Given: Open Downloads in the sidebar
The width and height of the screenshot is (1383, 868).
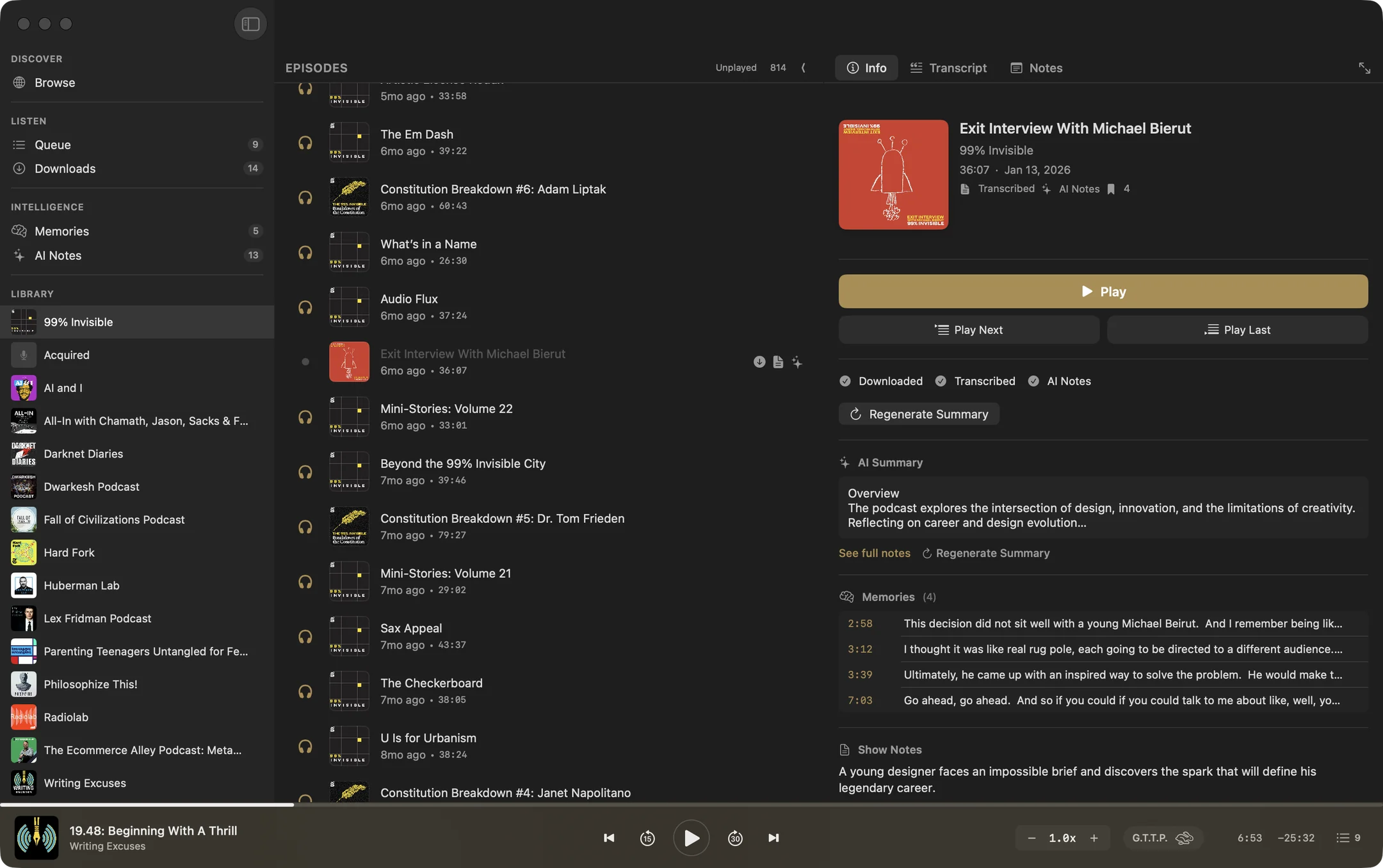Looking at the screenshot, I should 137,168.
